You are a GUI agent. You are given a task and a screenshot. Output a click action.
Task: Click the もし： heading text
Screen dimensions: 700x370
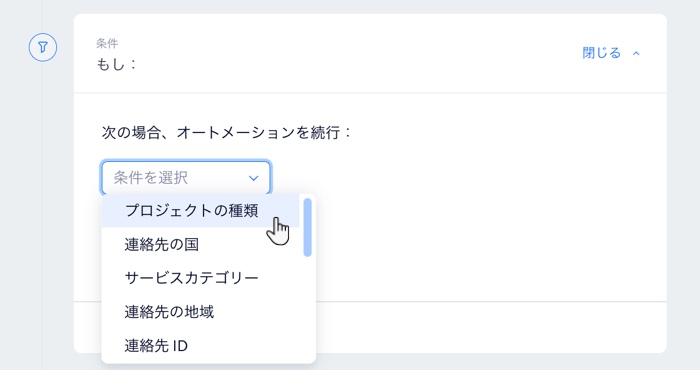point(116,65)
